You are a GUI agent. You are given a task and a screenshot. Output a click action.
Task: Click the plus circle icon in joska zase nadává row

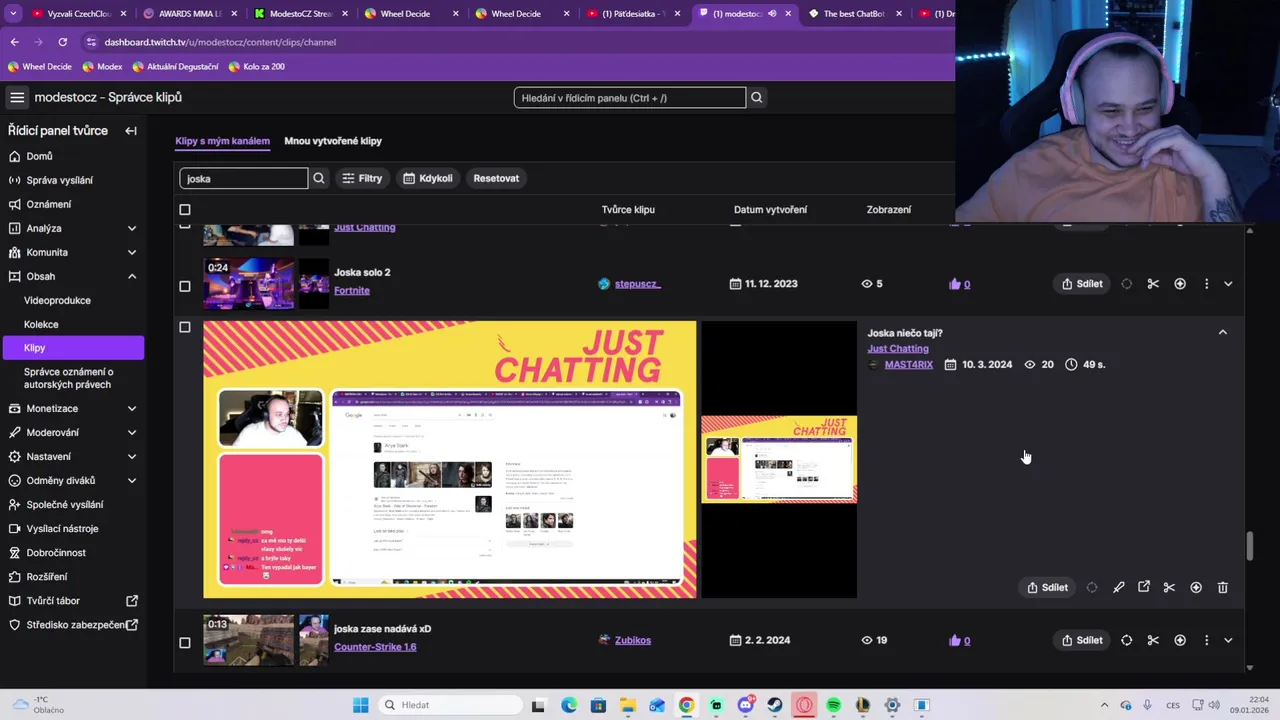(x=1180, y=640)
